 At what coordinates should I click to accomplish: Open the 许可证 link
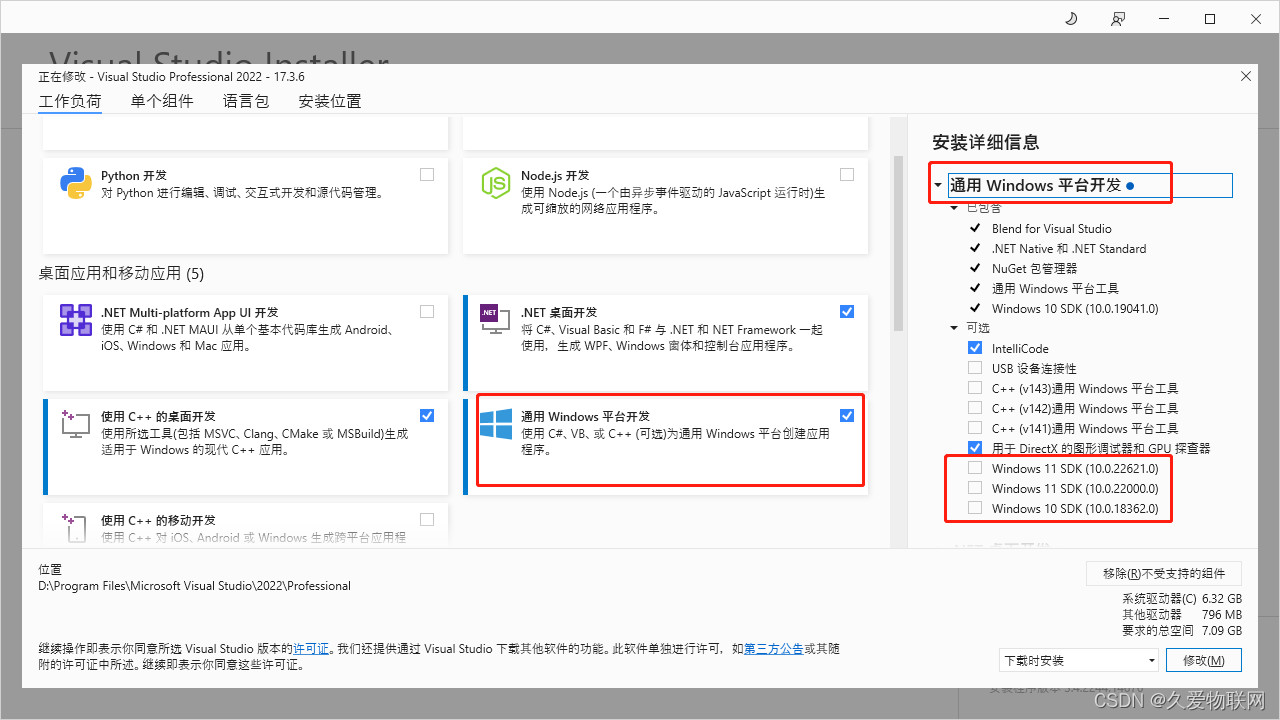(311, 648)
